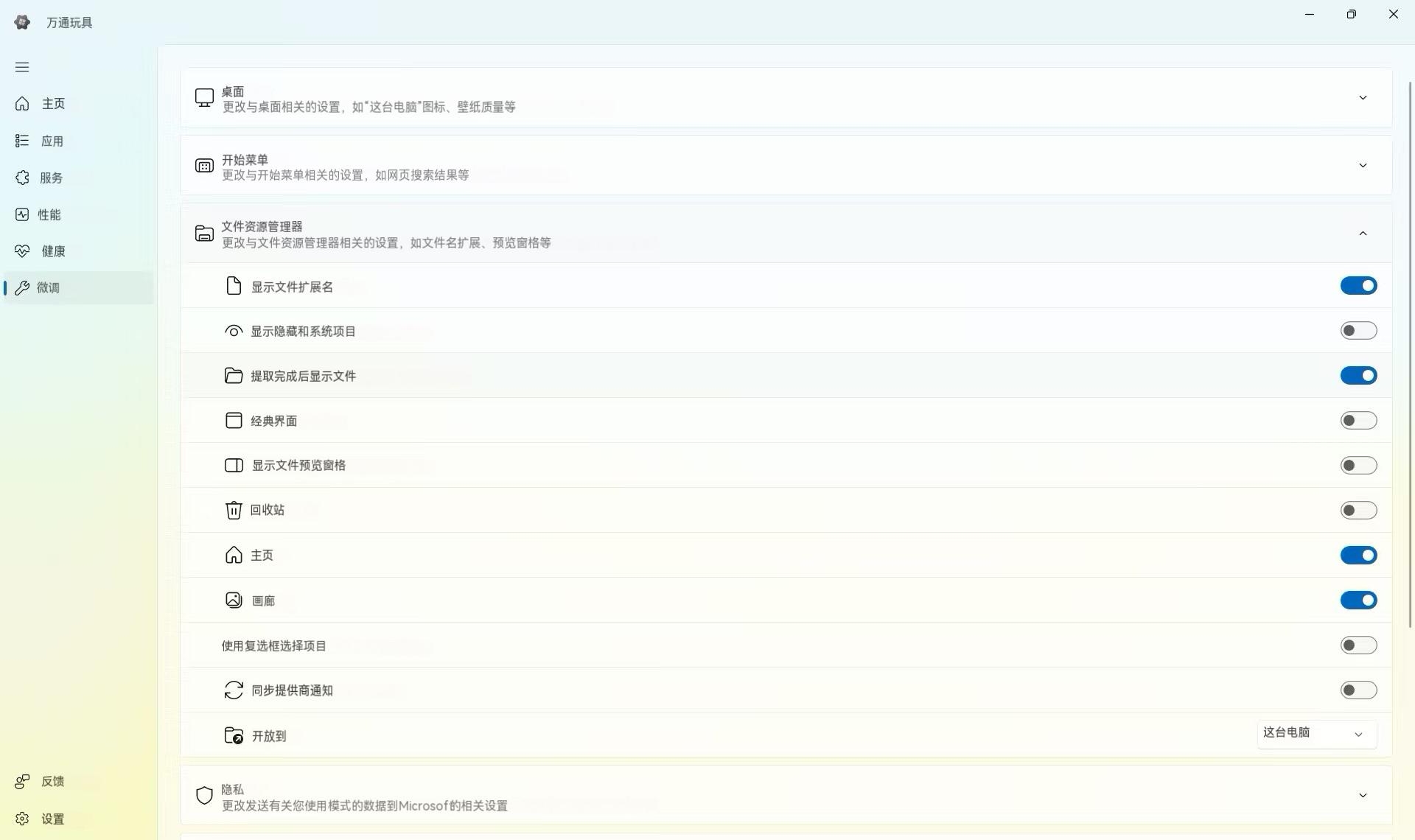Viewport: 1415px width, 840px height.
Task: Click the 万通玩具 app logo icon
Action: [22, 22]
